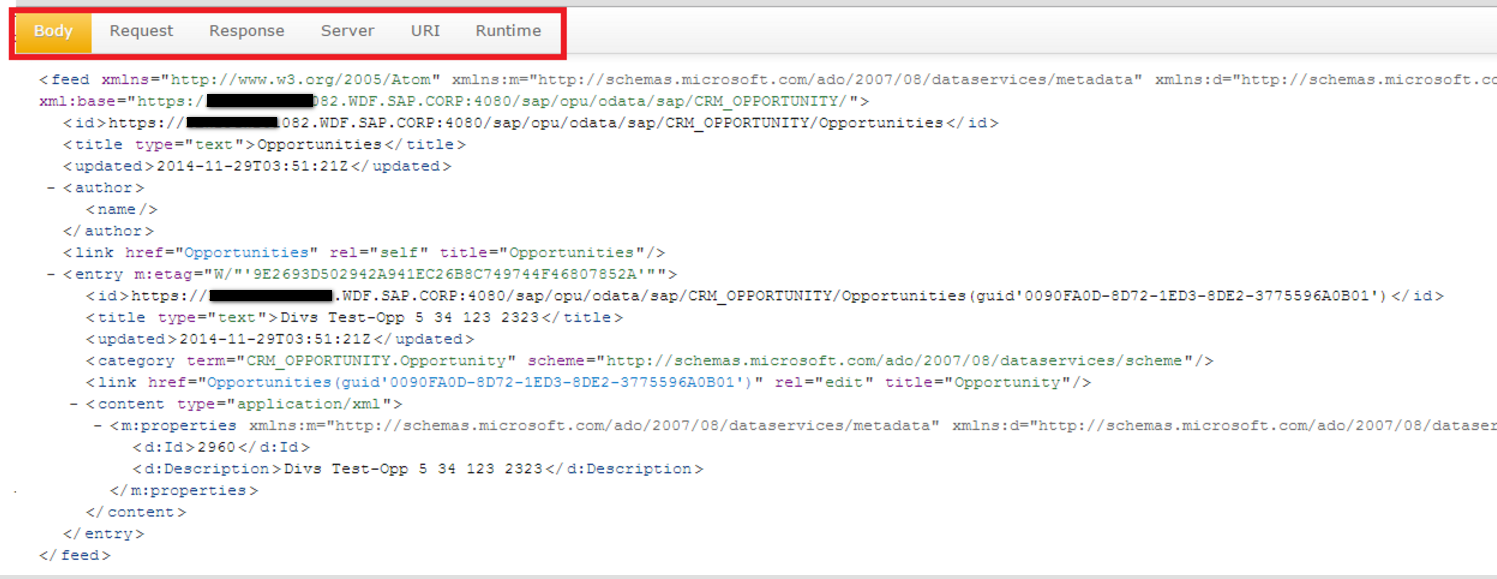1497x579 pixels.
Task: Click the category scheme URL value
Action: (894, 361)
